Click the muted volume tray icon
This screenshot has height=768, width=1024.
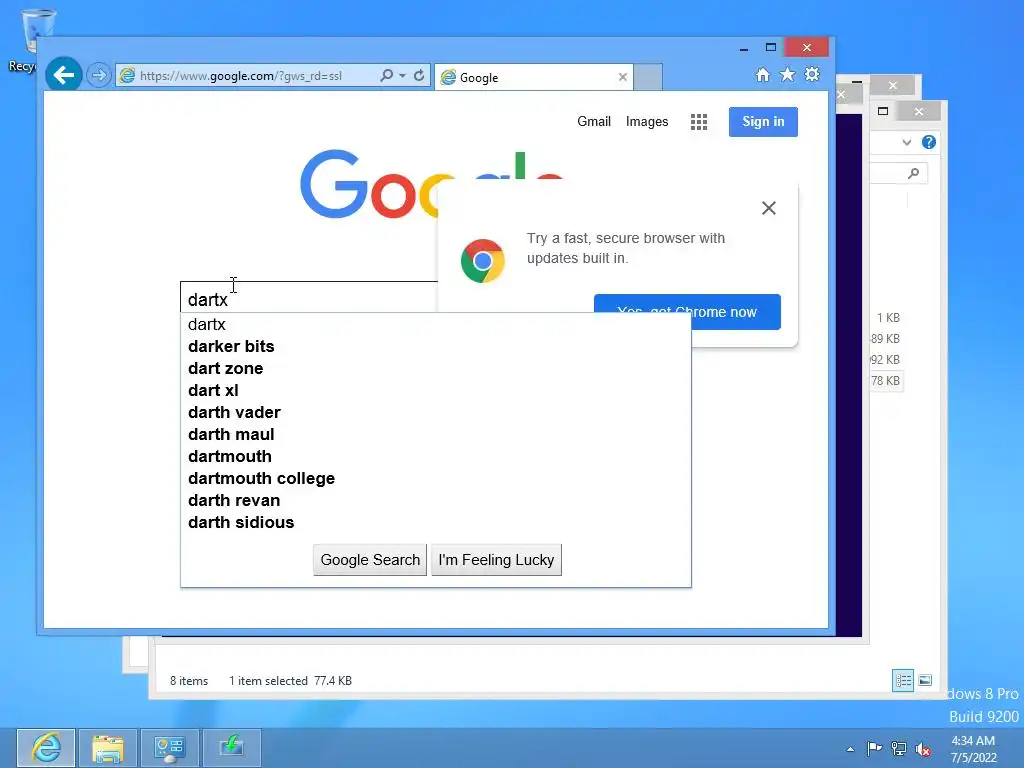point(923,749)
